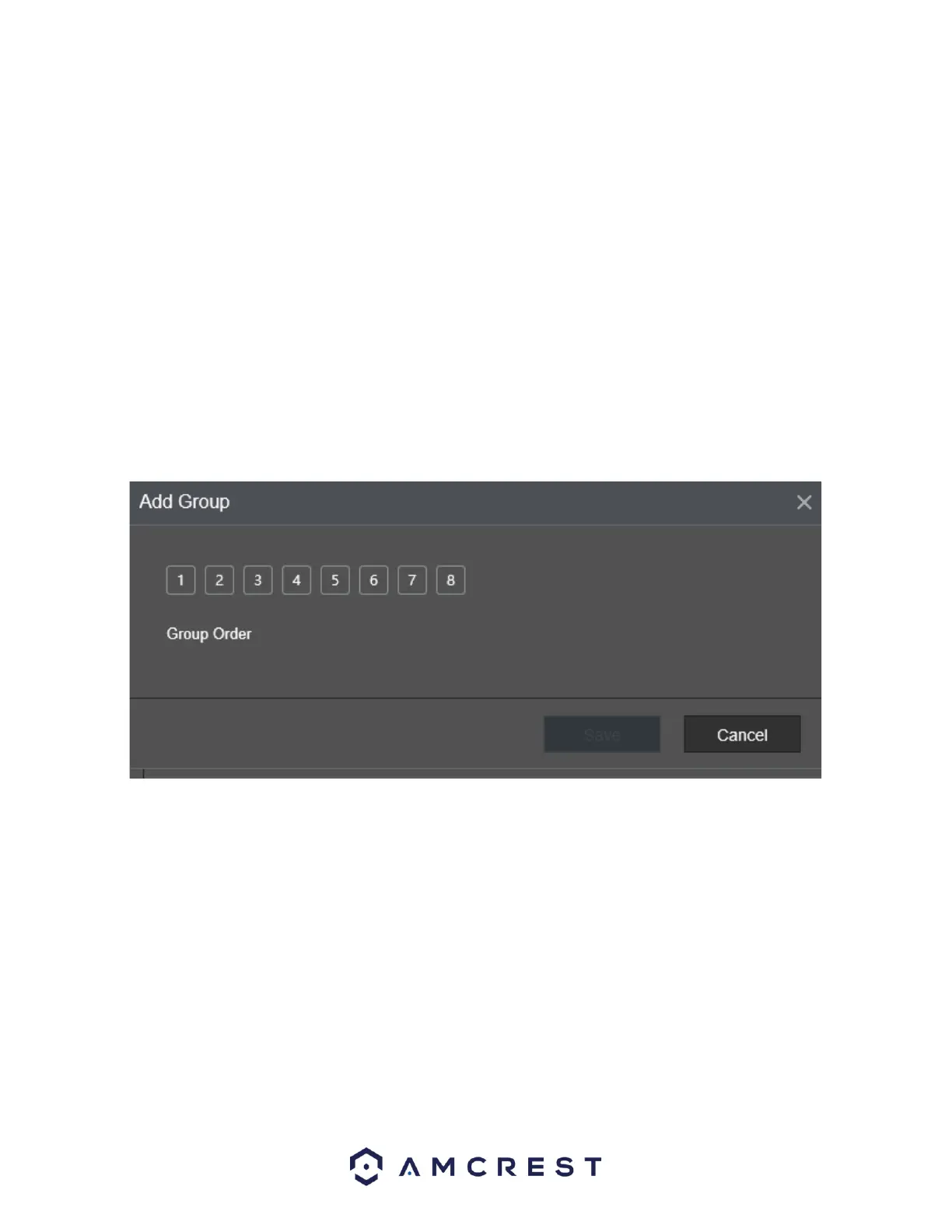Click the AMCREST wordmark text
The width and height of the screenshot is (952, 1232).
[501, 1167]
